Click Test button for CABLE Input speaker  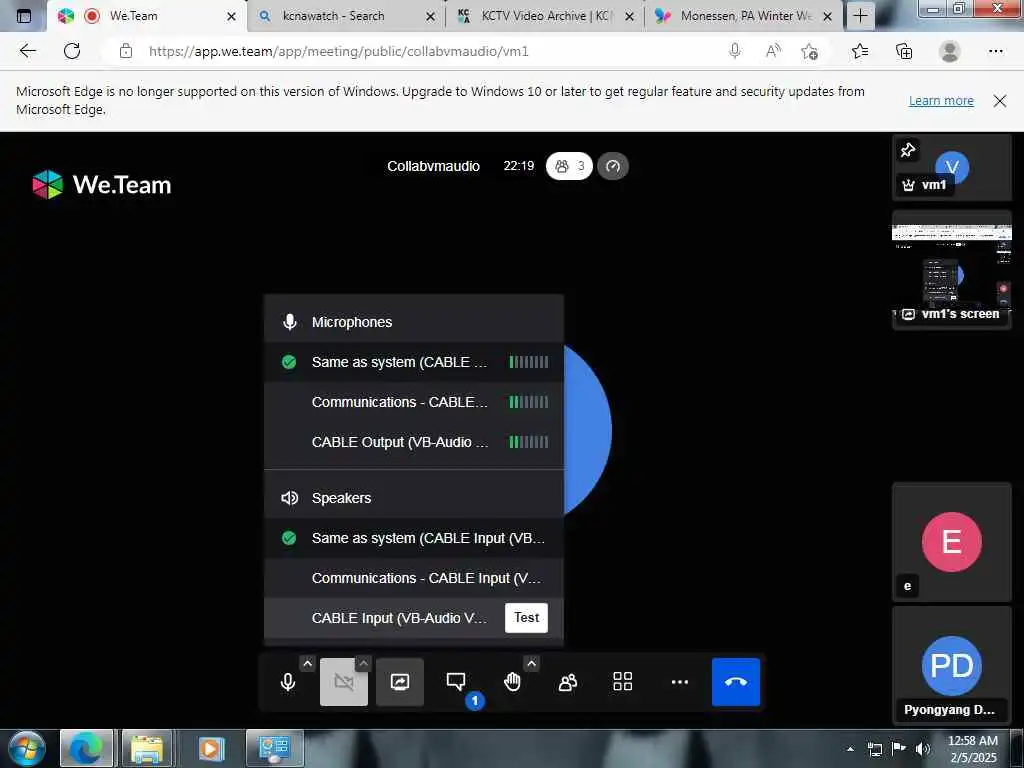coord(526,618)
